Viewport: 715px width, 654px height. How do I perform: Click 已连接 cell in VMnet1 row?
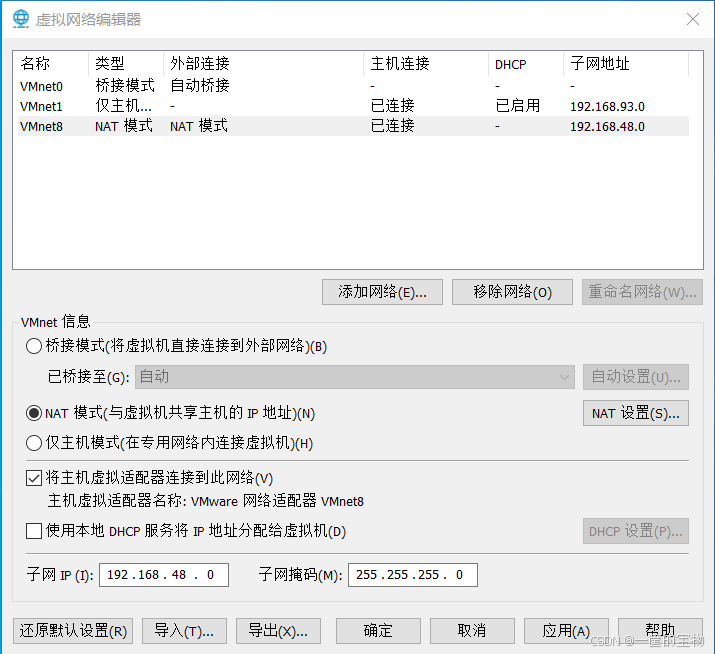pyautogui.click(x=393, y=106)
